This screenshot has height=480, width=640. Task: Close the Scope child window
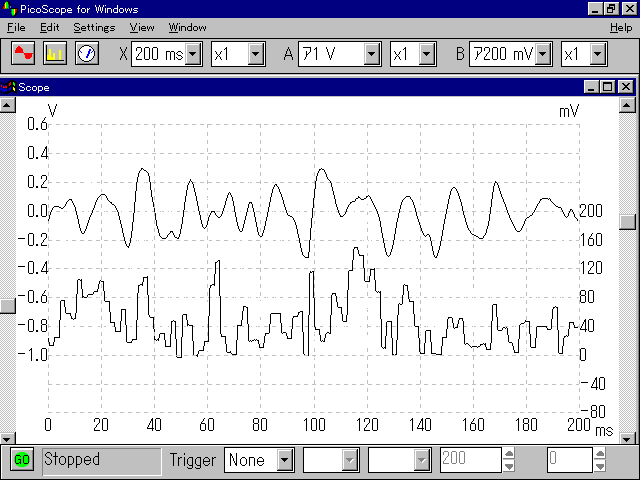pyautogui.click(x=625, y=87)
